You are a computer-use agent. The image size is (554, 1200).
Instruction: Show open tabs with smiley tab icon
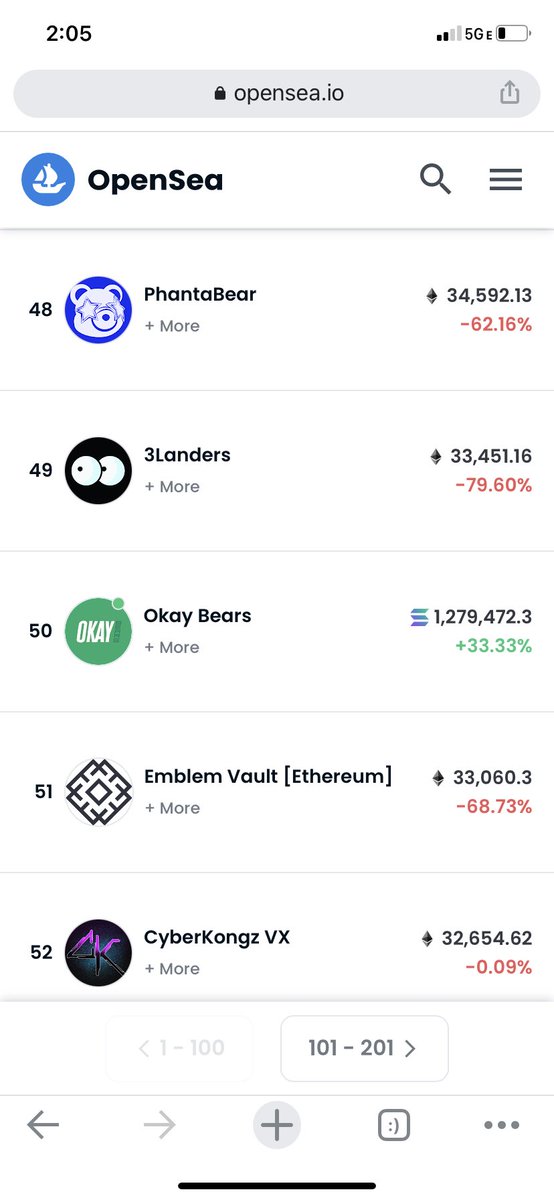coord(394,1126)
